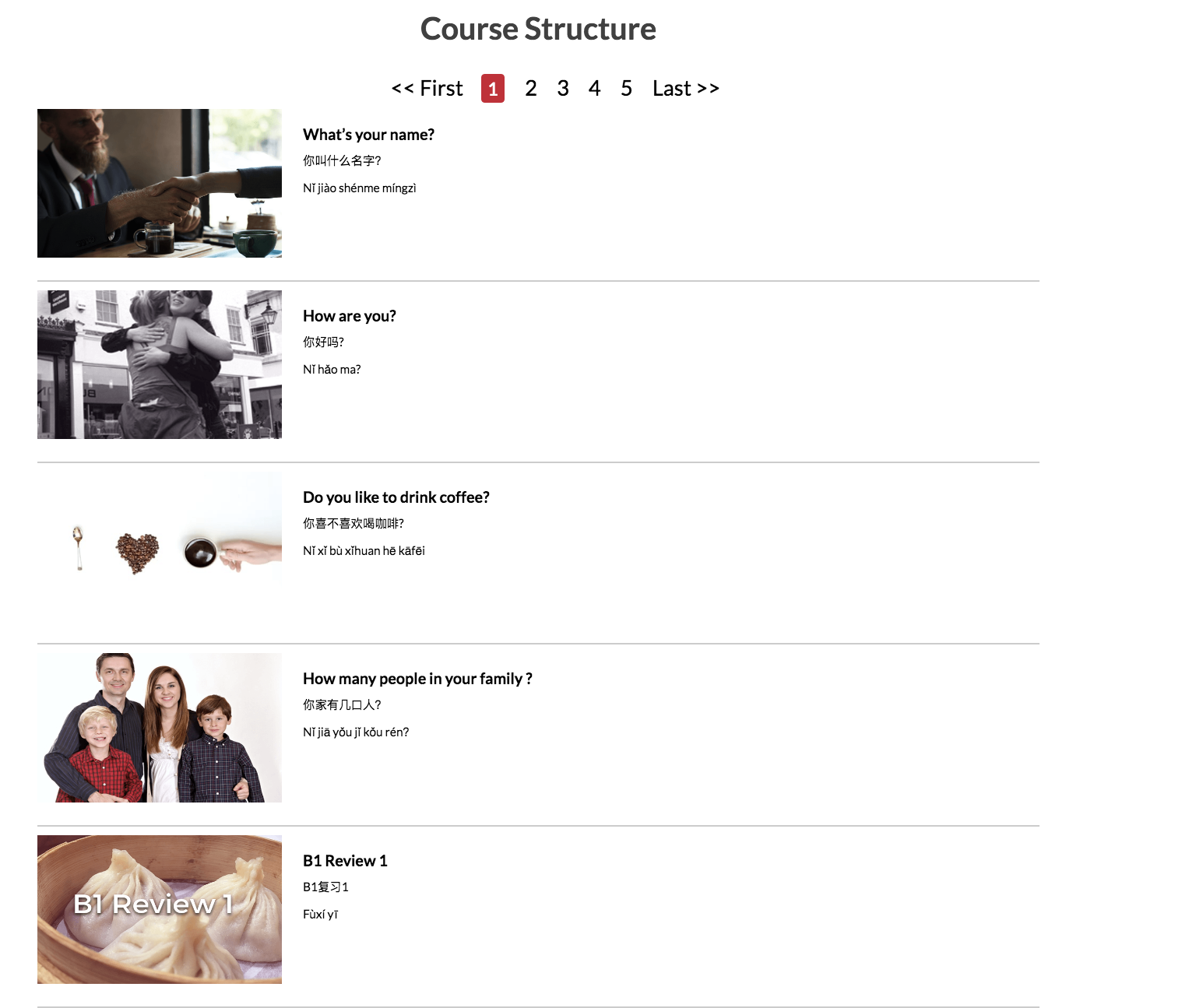Open the coffee beans heart lesson image
Screen dimensions: 1182x1008
click(160, 546)
